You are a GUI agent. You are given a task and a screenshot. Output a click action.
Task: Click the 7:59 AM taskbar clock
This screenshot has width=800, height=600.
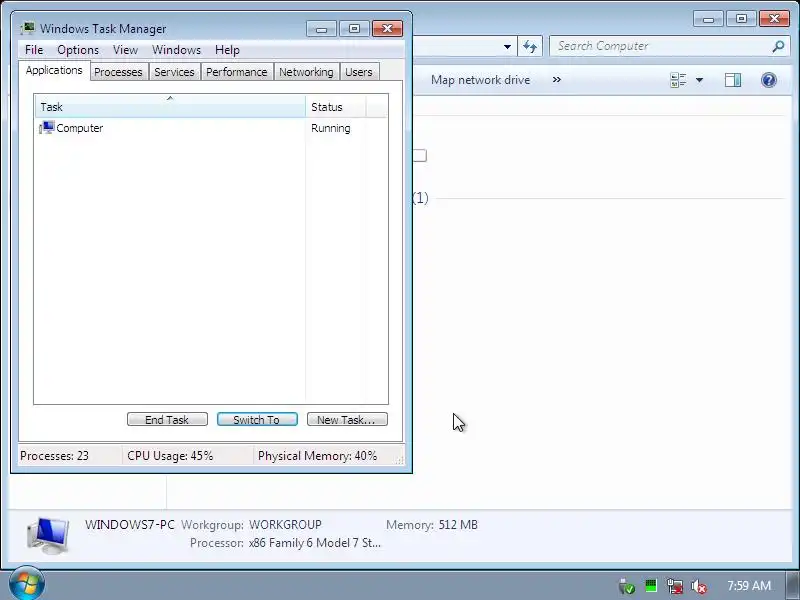click(748, 586)
